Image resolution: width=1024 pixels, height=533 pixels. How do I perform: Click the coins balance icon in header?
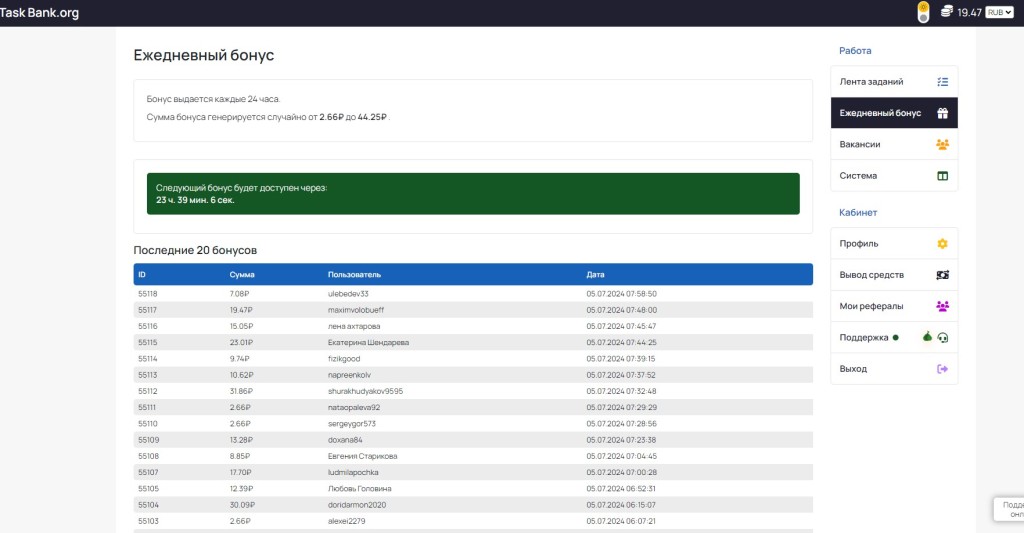(946, 11)
